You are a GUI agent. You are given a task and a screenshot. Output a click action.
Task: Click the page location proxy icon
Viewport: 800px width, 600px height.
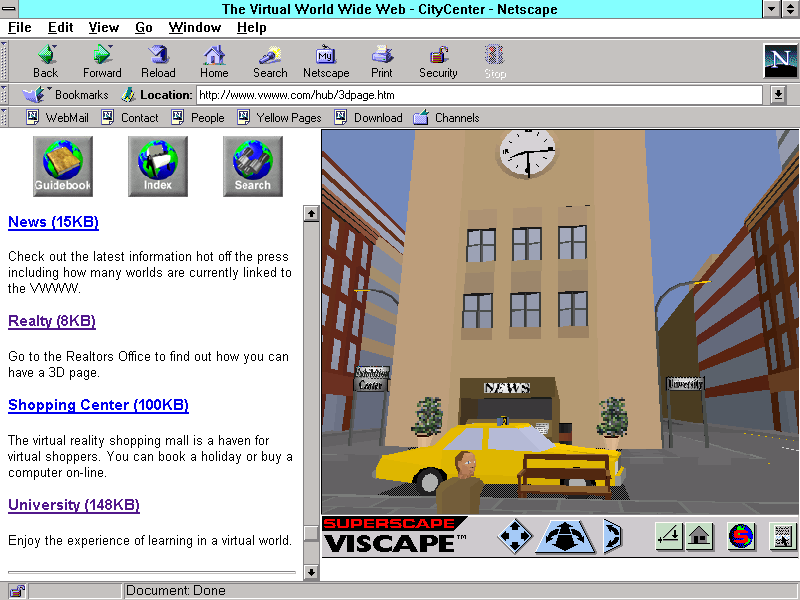pyautogui.click(x=128, y=95)
